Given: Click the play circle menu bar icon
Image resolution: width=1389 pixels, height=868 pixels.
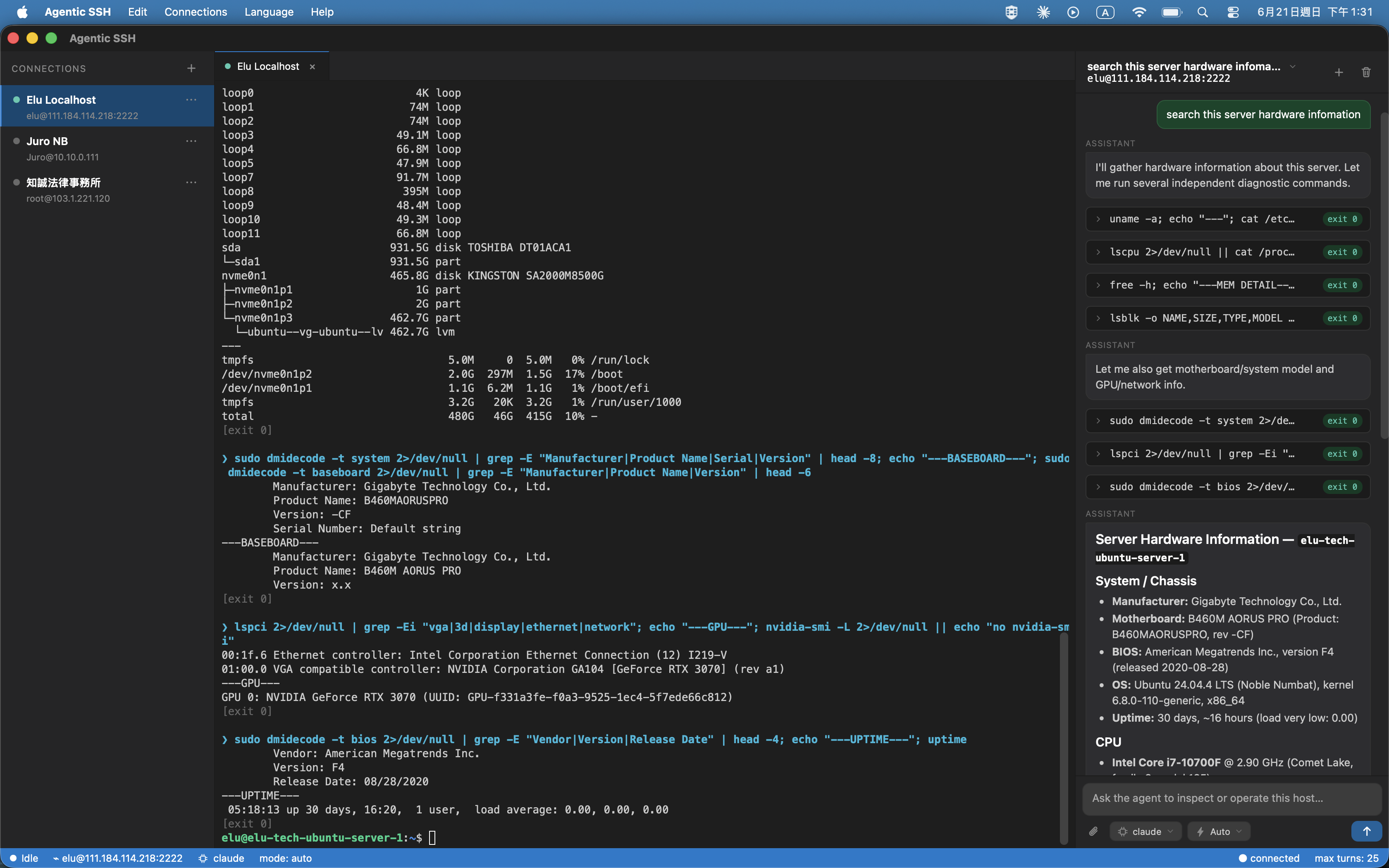Looking at the screenshot, I should click(x=1073, y=12).
